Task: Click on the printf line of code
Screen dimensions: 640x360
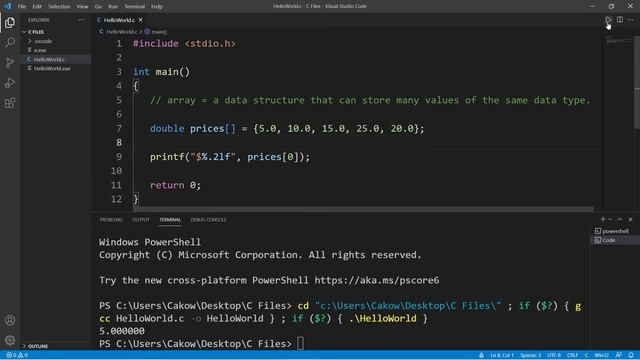Action: pyautogui.click(x=230, y=157)
